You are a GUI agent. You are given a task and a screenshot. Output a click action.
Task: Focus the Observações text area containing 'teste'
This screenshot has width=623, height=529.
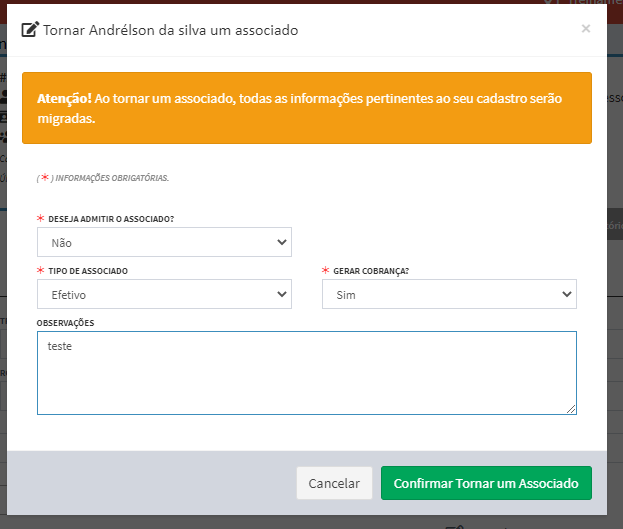click(x=306, y=372)
